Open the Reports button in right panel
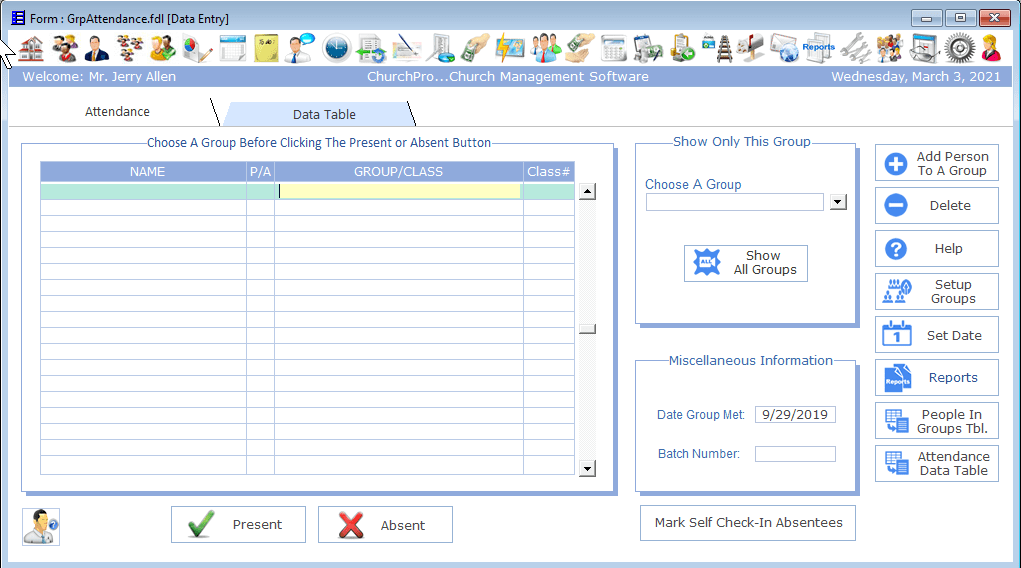The image size is (1021, 568). (936, 377)
